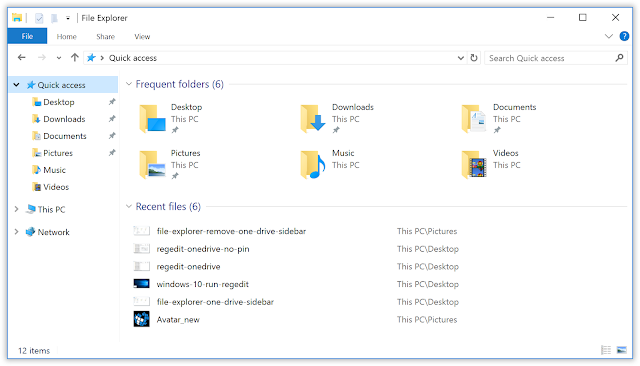
Task: Select the Videos folder icon in Frequent folders
Action: coord(474,165)
